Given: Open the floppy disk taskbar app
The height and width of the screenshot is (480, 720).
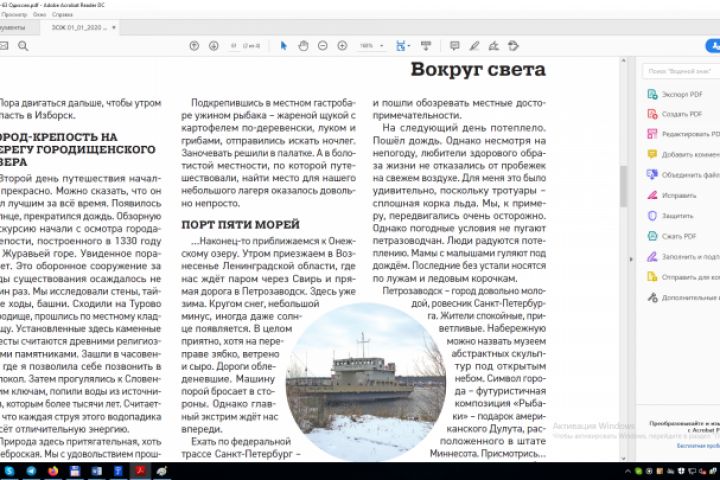Looking at the screenshot, I should click(x=75, y=471).
